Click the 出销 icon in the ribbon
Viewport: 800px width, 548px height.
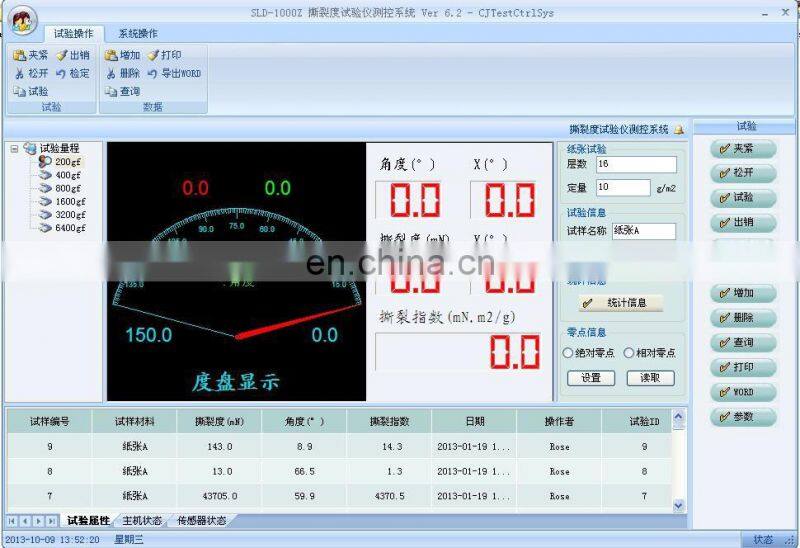[61, 55]
